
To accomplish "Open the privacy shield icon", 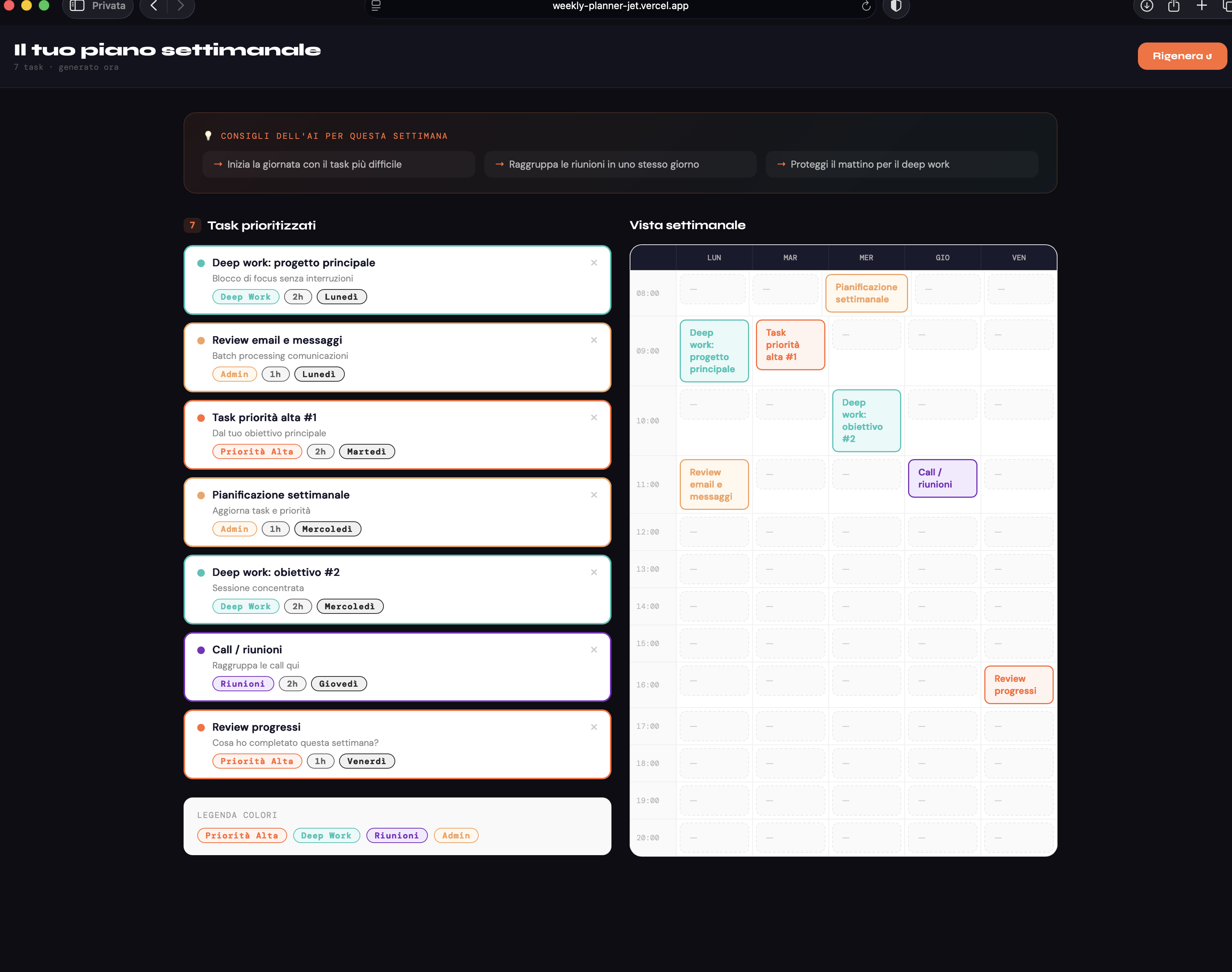I will pyautogui.click(x=896, y=6).
